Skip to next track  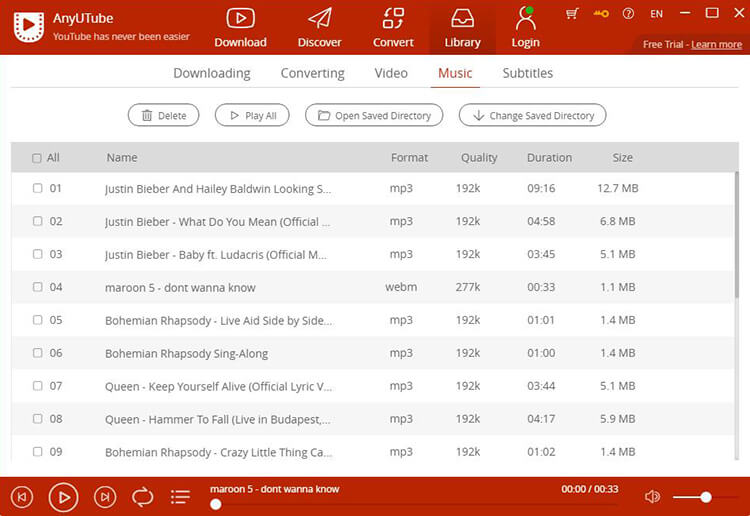(105, 497)
